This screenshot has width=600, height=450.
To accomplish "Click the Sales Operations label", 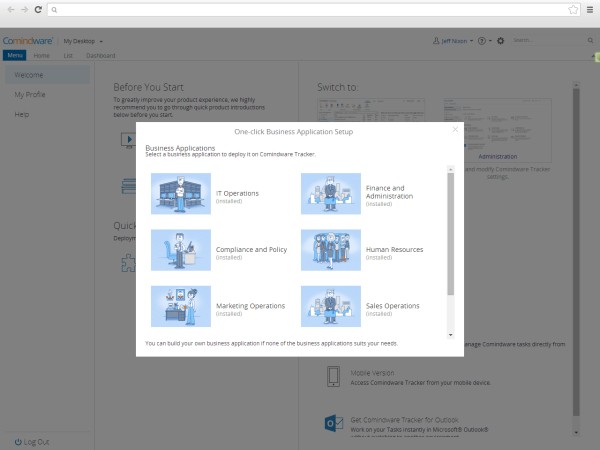I will coord(392,306).
